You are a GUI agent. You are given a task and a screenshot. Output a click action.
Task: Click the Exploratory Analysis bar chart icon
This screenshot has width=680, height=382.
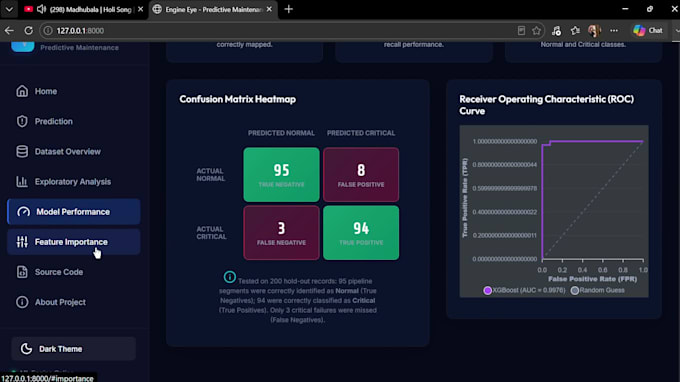pyautogui.click(x=22, y=182)
